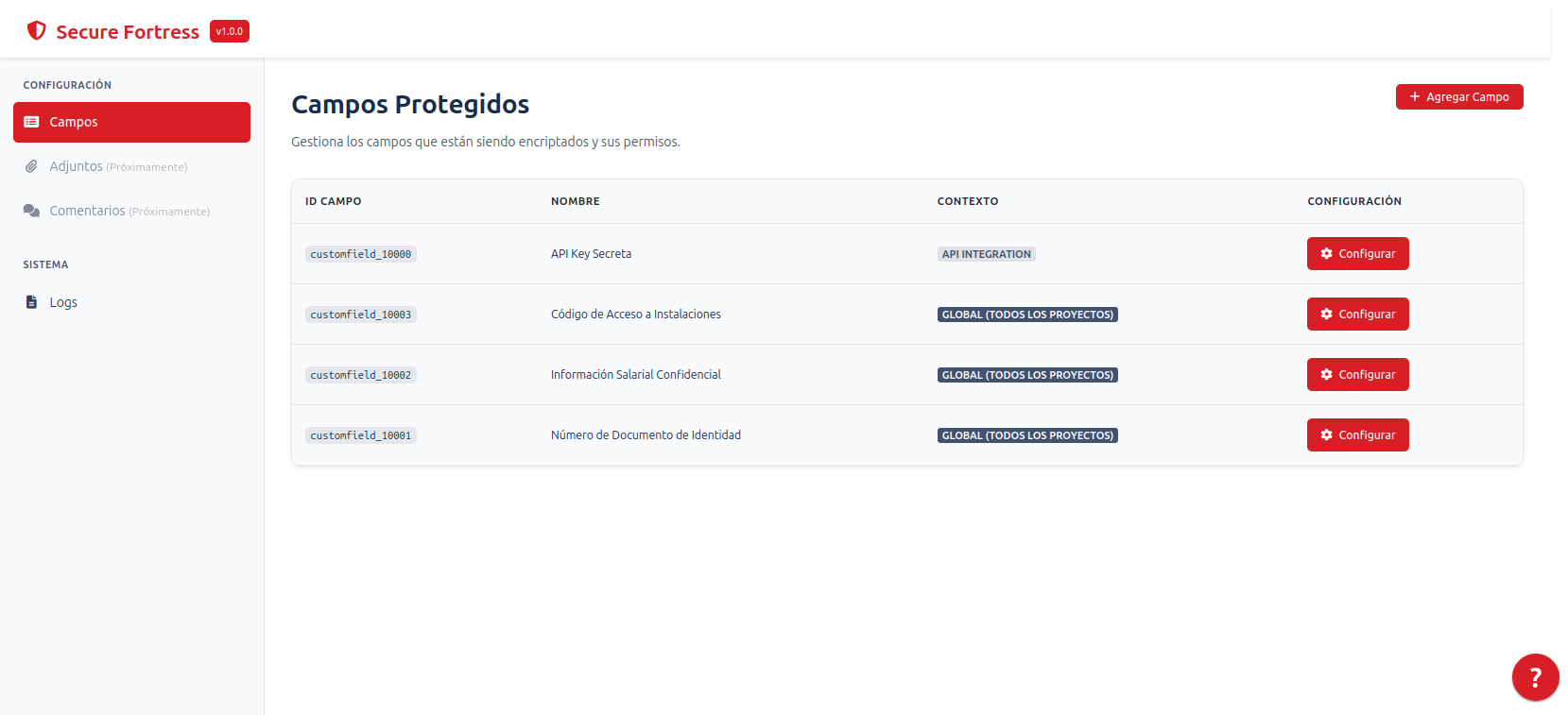Click the Secure Fortress shield logo icon
1568x715 pixels.
pos(37,31)
